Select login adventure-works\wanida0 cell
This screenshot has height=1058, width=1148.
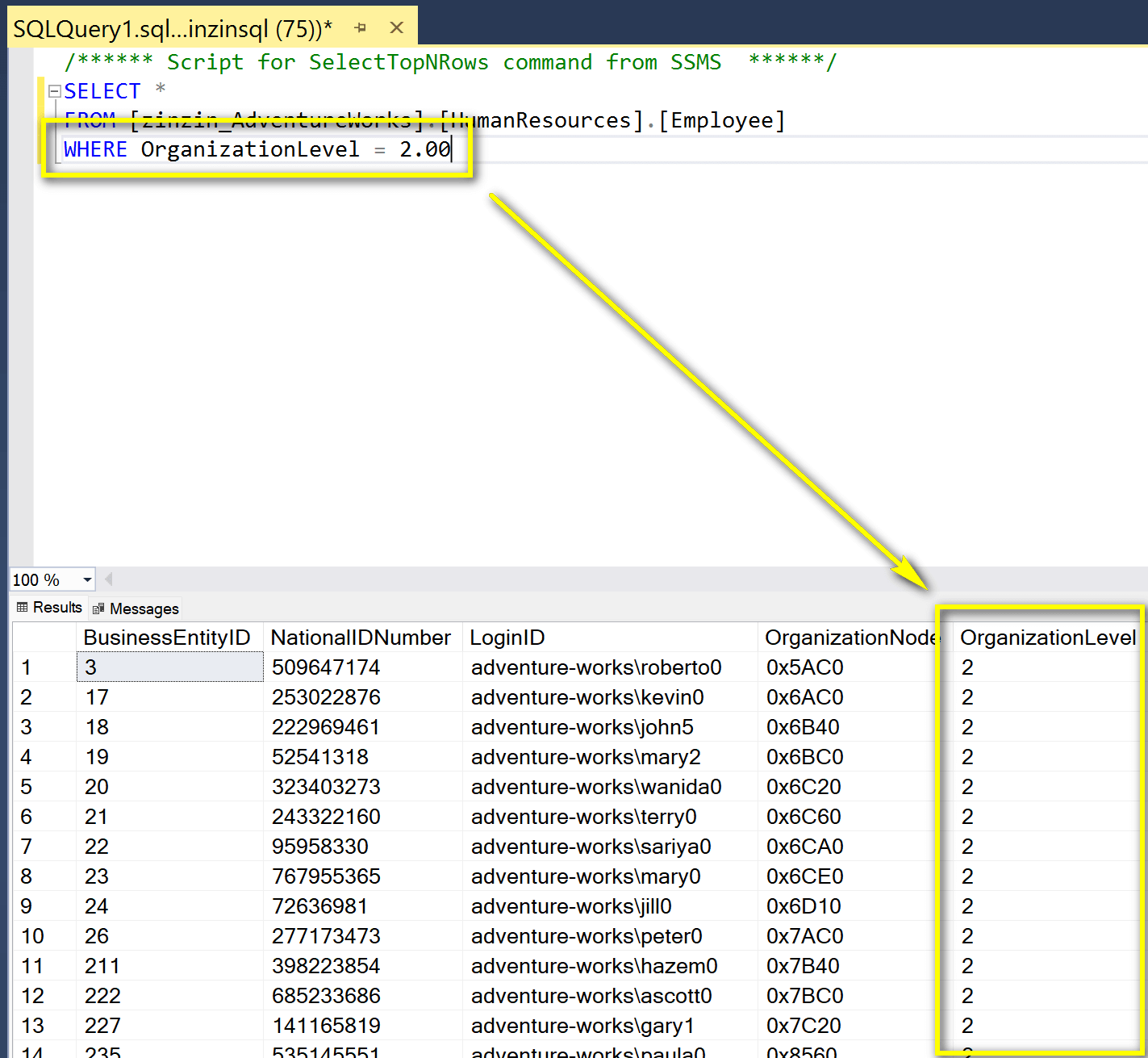(x=610, y=787)
